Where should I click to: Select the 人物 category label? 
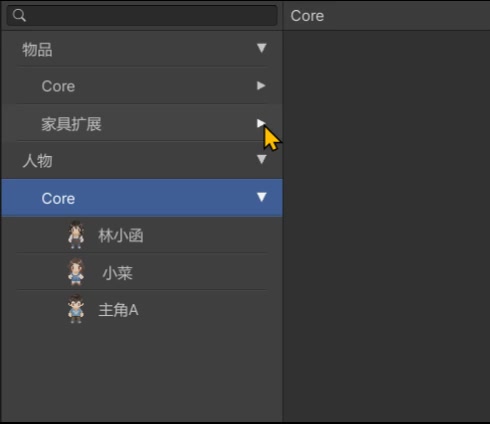(x=37, y=161)
